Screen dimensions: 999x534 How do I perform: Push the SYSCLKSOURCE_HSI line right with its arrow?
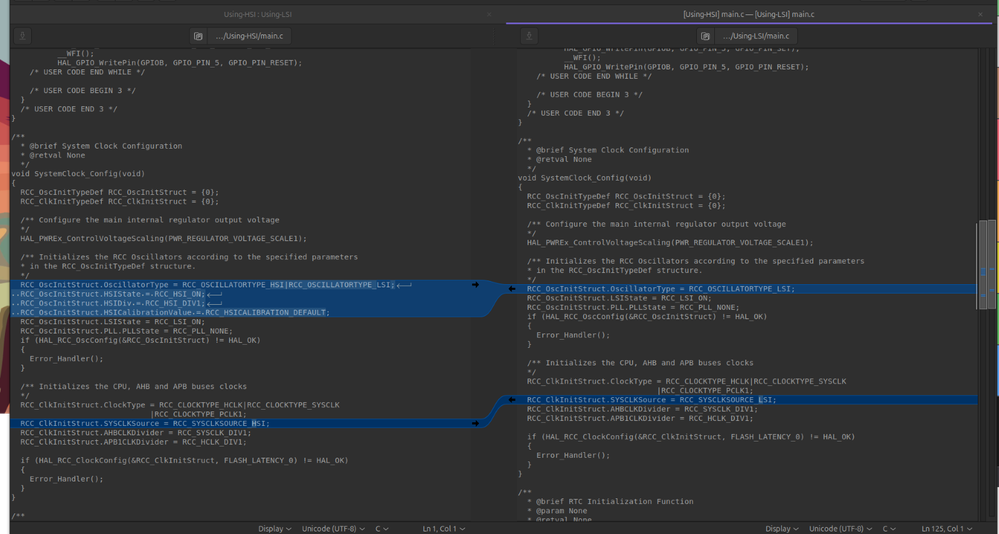tap(475, 423)
